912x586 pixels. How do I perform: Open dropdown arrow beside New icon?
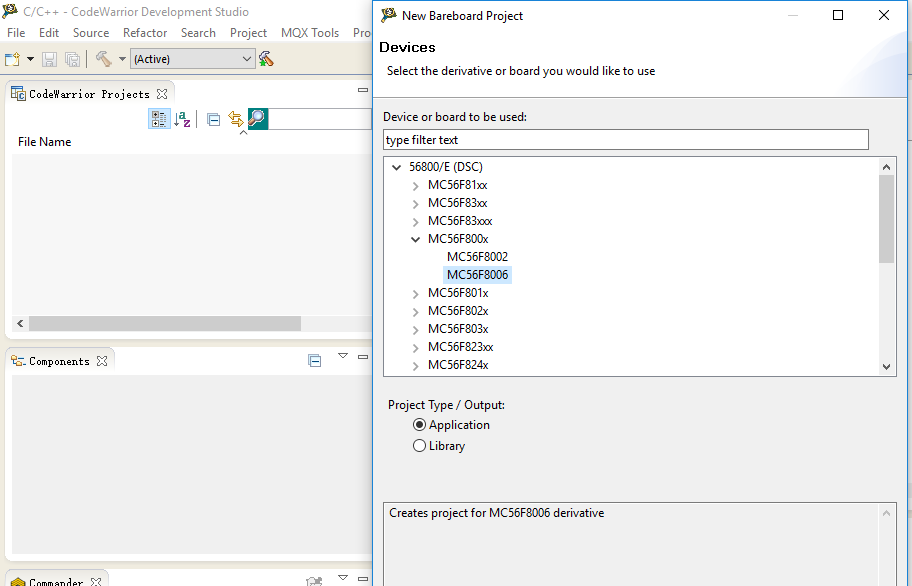30,59
